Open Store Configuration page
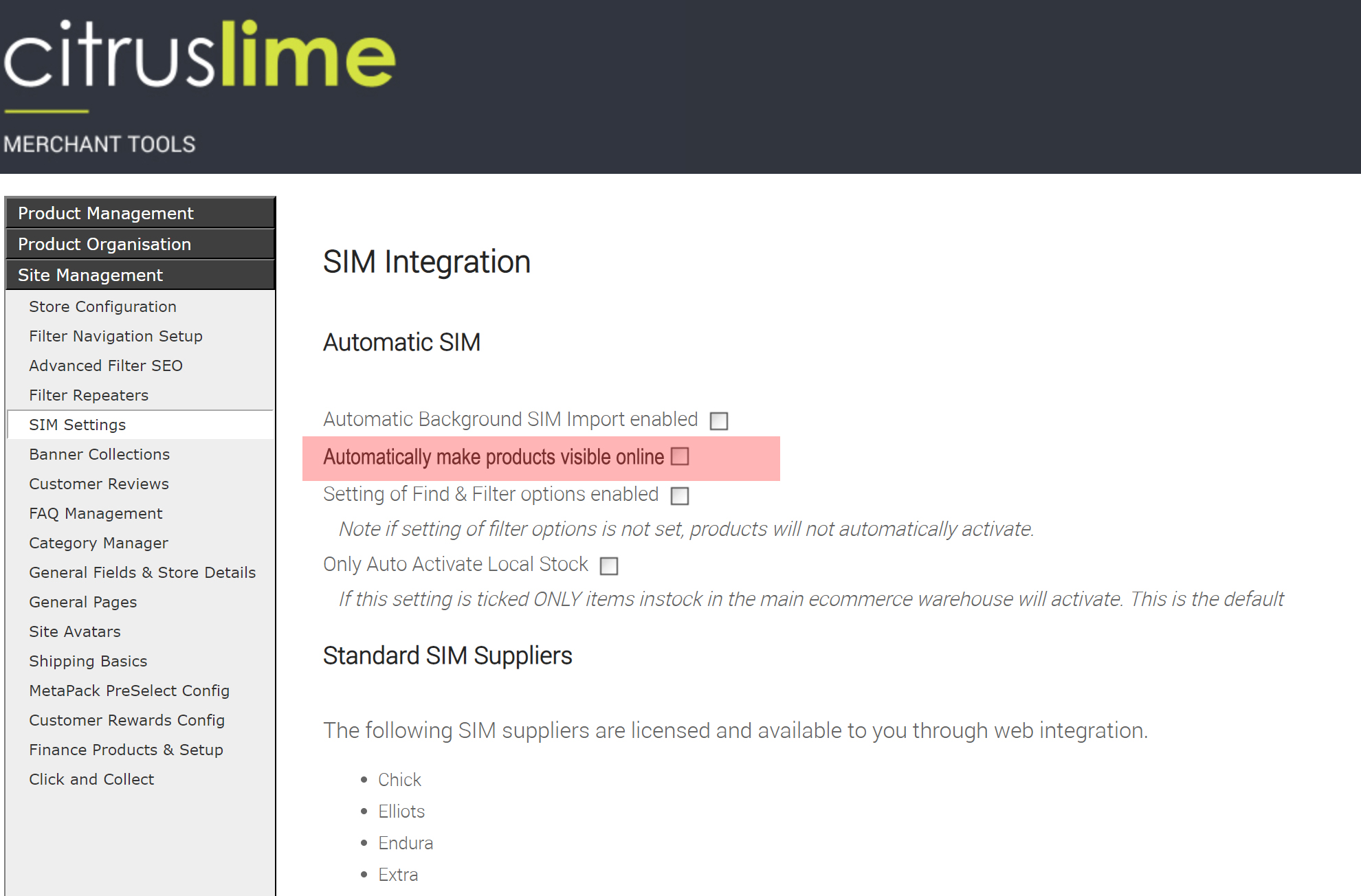The height and width of the screenshot is (896, 1361). pos(102,306)
